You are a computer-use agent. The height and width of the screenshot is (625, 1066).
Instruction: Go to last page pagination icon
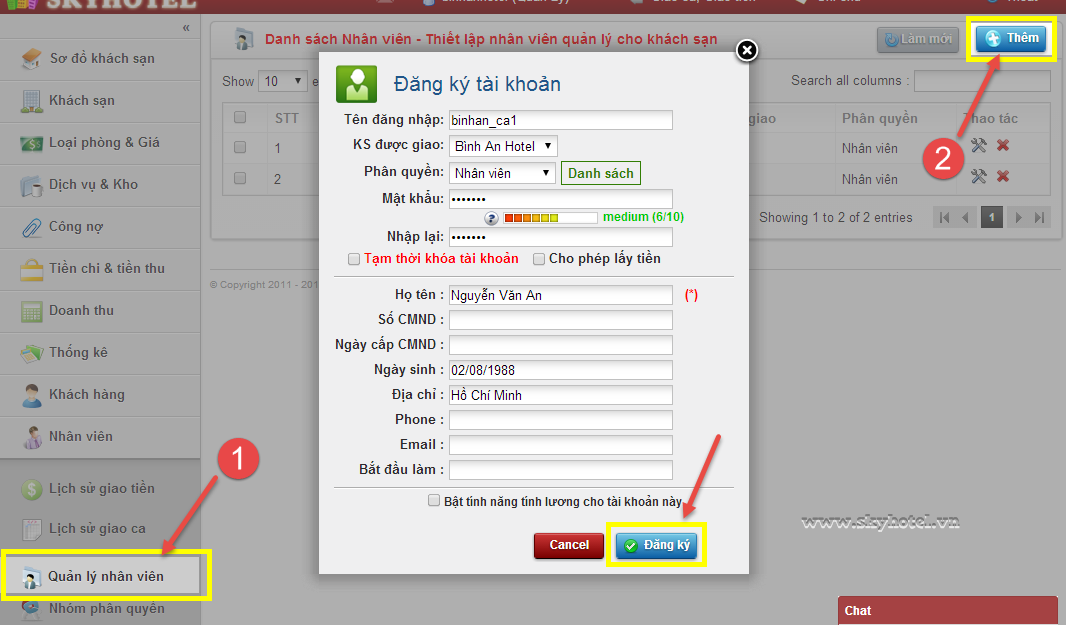click(1040, 217)
